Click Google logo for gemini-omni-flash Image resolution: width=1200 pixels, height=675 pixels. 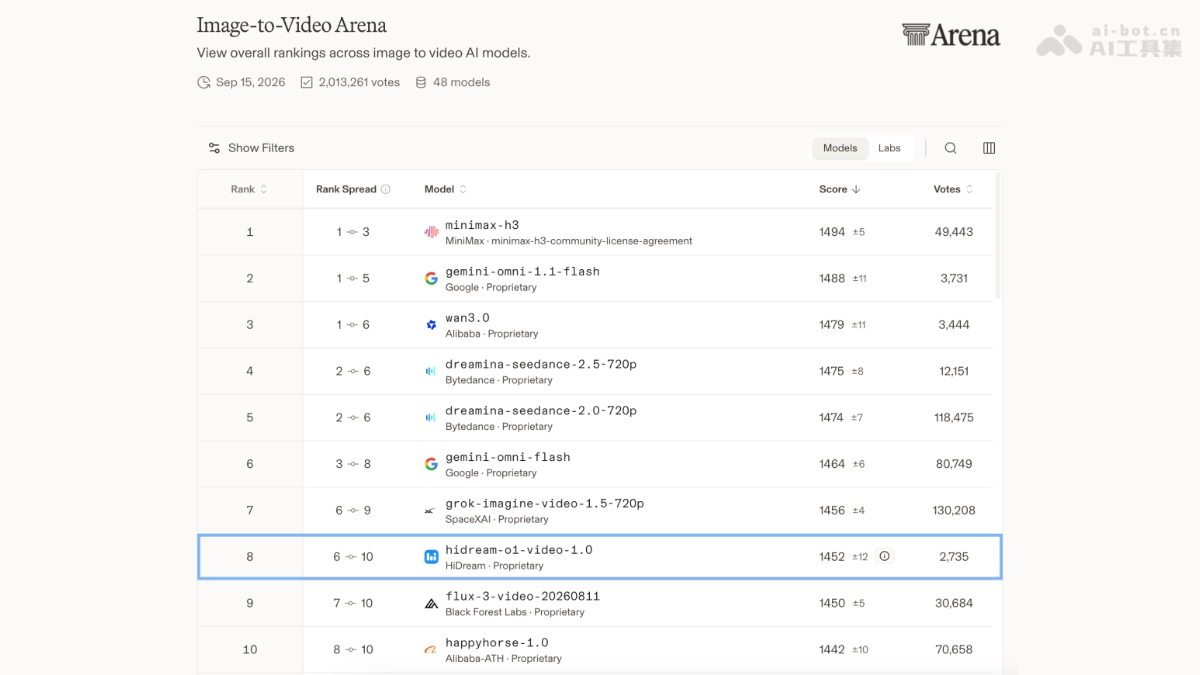click(431, 464)
